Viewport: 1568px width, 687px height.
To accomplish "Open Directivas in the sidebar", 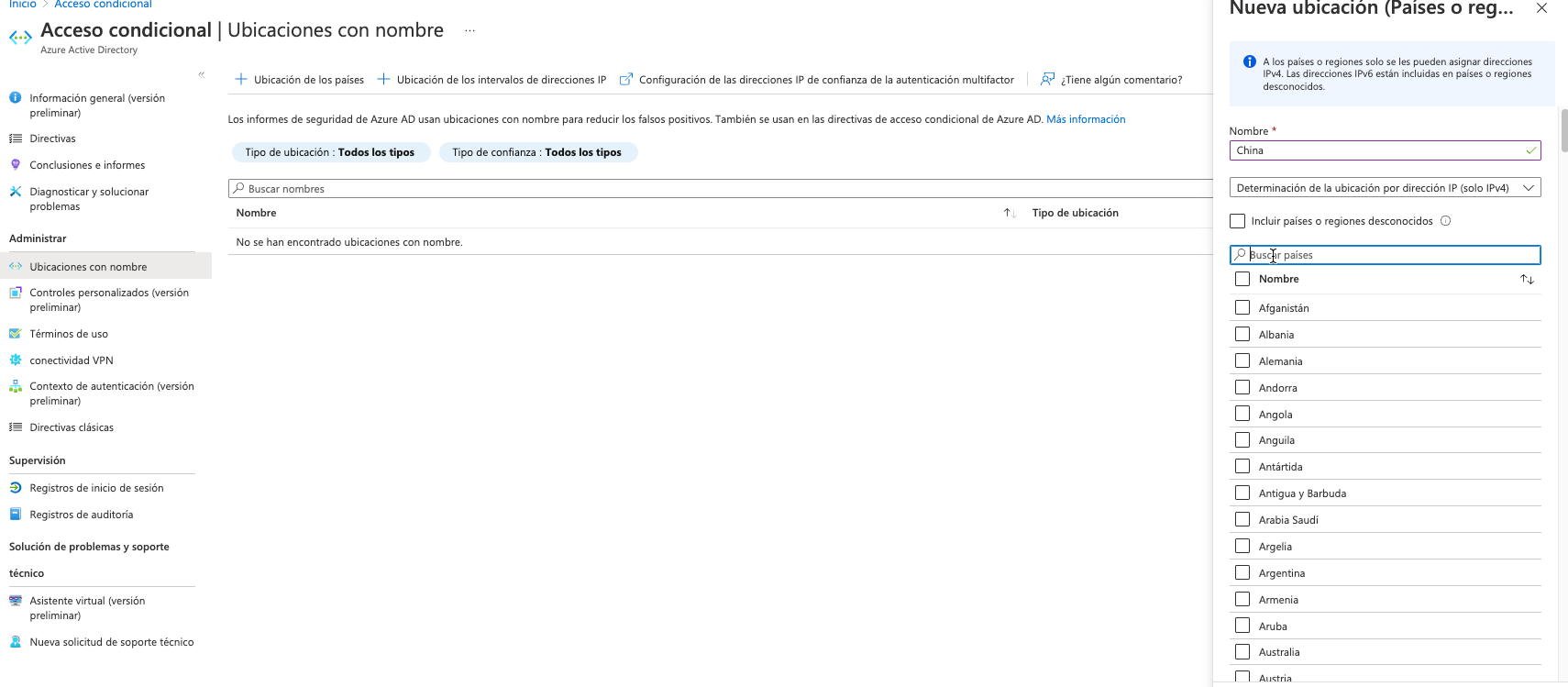I will tap(52, 139).
